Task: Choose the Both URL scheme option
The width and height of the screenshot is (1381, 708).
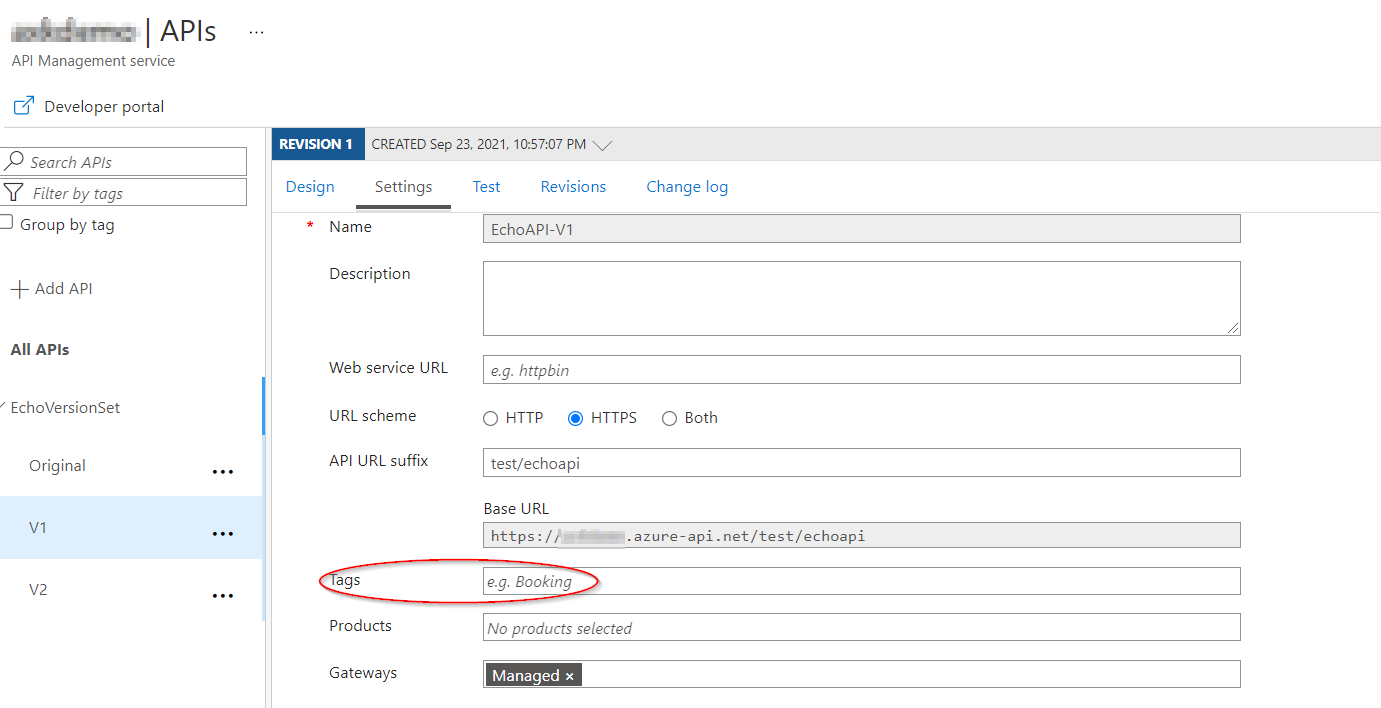Action: pyautogui.click(x=669, y=418)
